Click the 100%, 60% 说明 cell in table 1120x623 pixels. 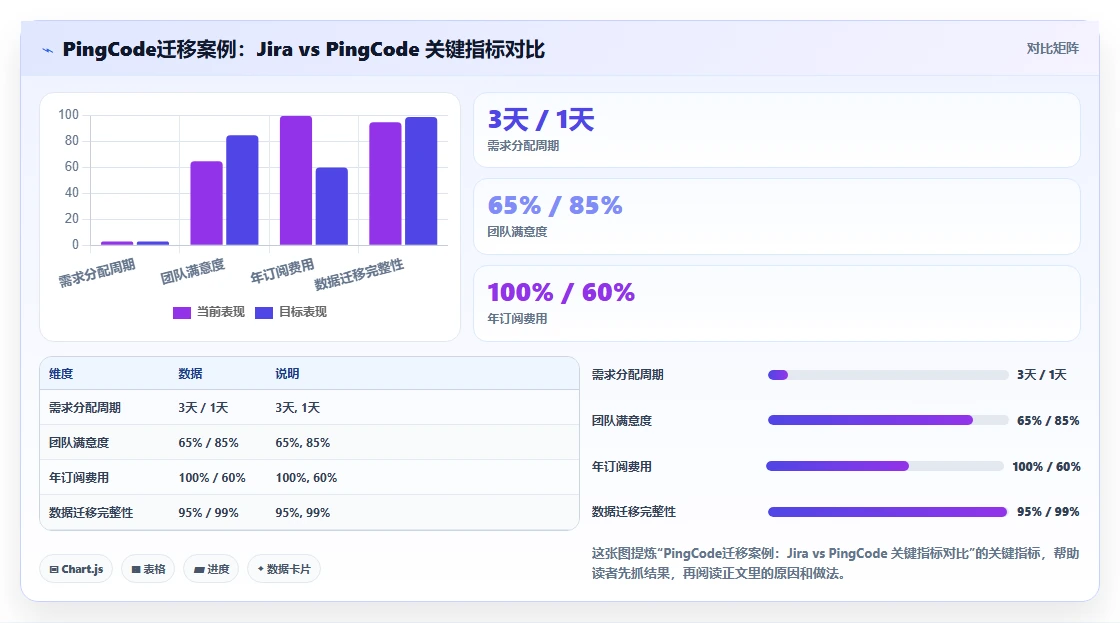pyautogui.click(x=306, y=478)
